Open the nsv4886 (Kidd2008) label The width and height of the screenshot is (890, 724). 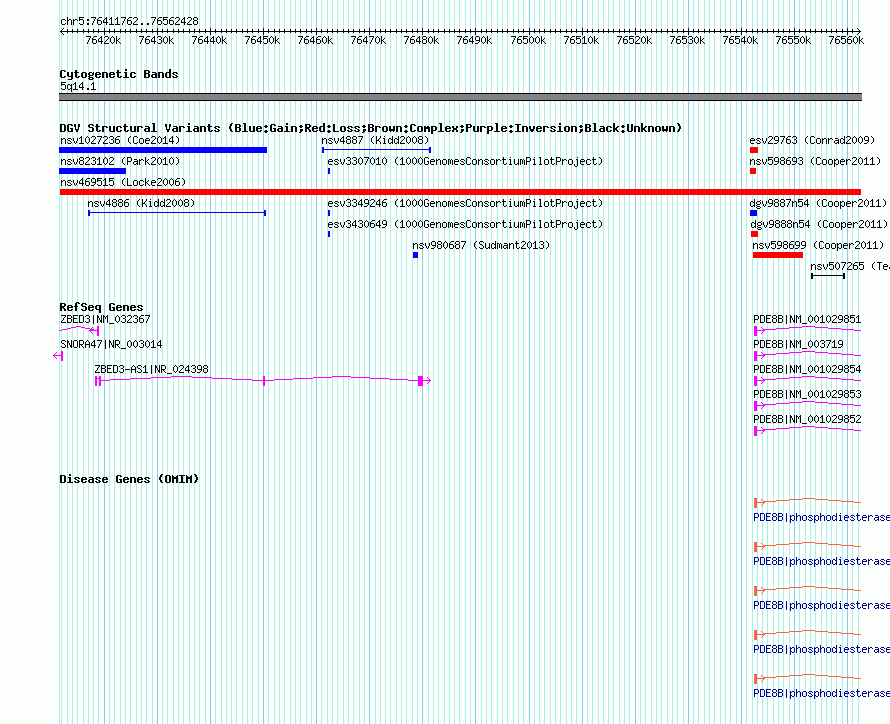[x=141, y=203]
